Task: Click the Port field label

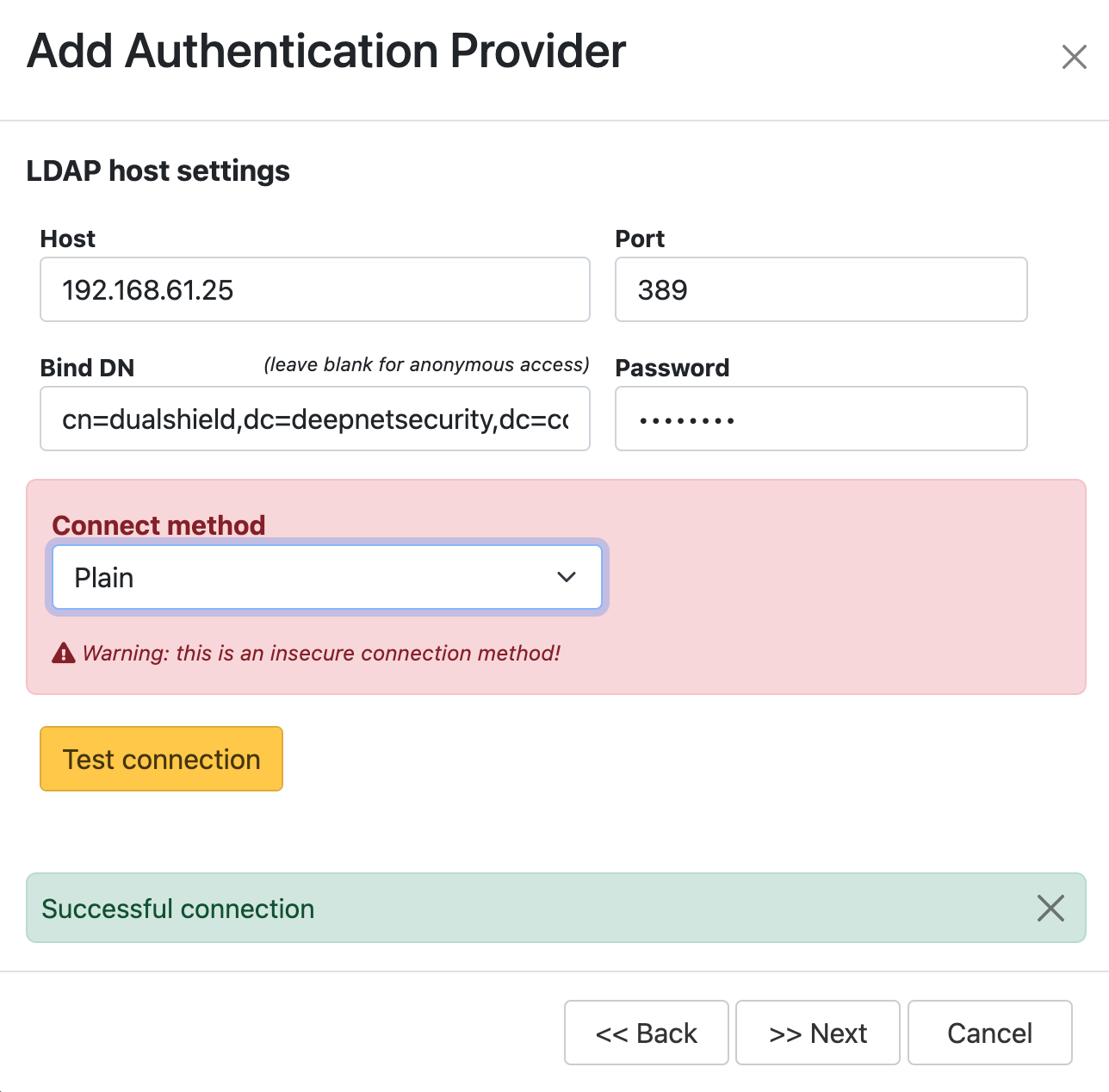Action: tap(640, 239)
